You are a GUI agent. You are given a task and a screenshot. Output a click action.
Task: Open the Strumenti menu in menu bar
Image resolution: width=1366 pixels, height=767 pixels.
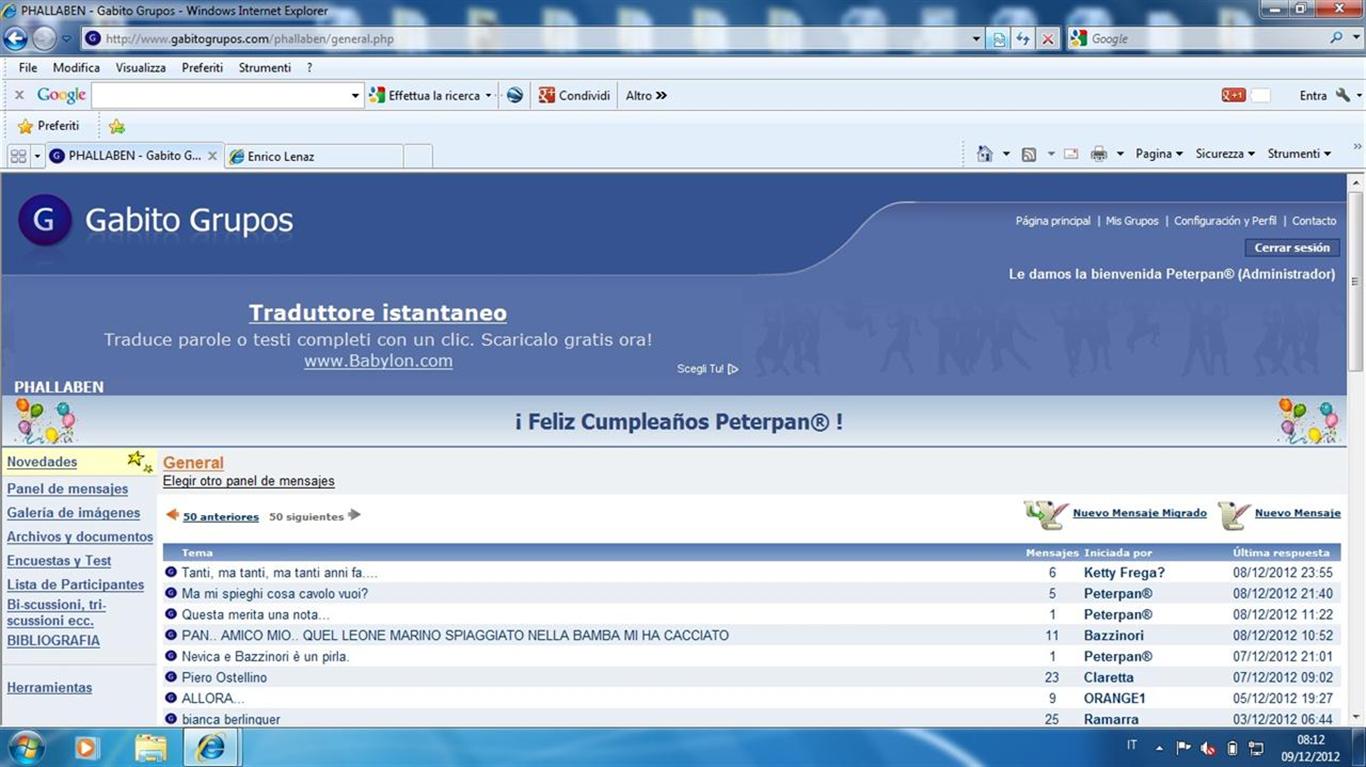point(265,68)
